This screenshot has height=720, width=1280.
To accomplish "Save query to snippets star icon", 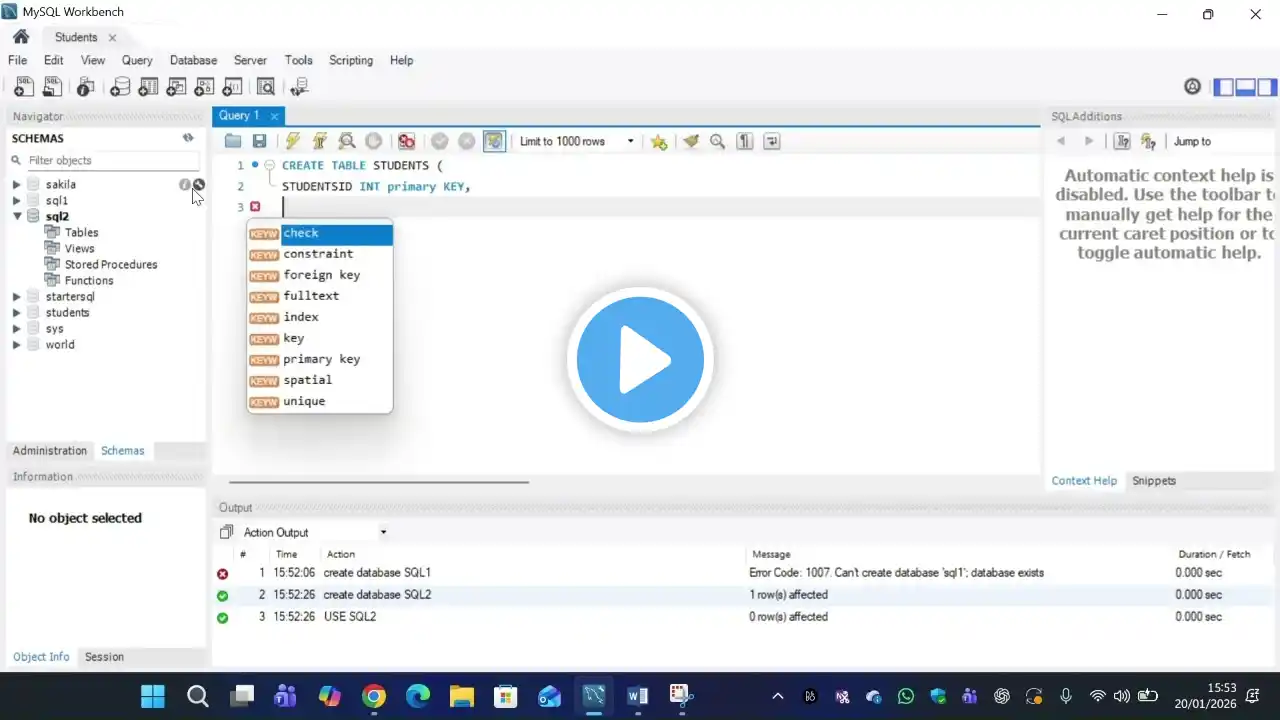I will tap(658, 142).
